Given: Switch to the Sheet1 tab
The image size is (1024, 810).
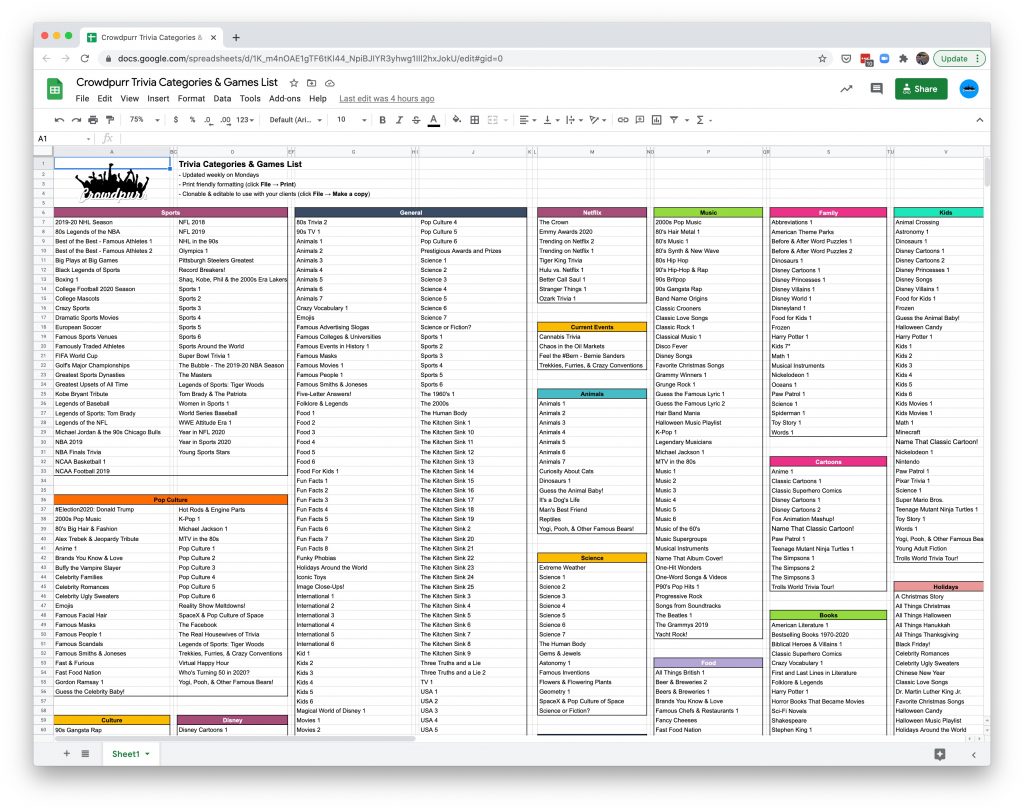Looking at the screenshot, I should pyautogui.click(x=125, y=755).
